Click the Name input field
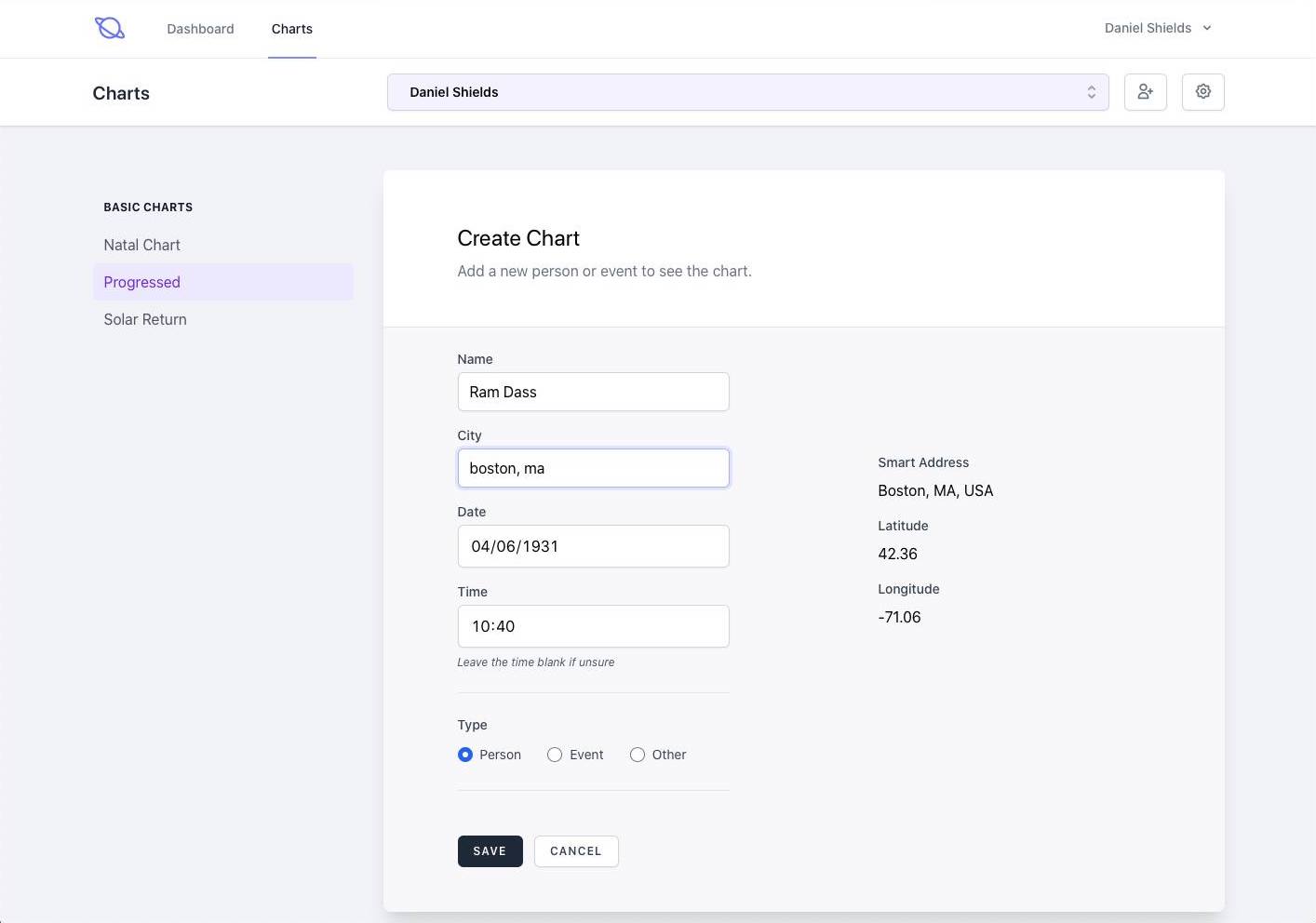Screen dimensions: 1316x923 [593, 392]
